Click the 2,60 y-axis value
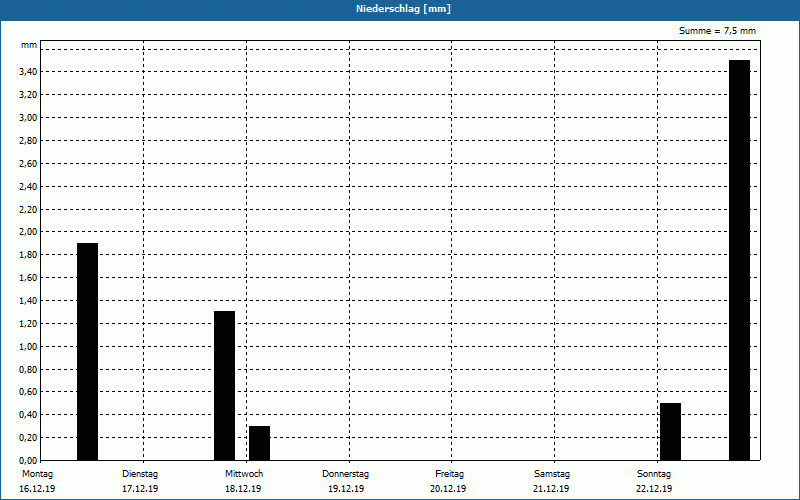This screenshot has width=800, height=500. pyautogui.click(x=28, y=164)
